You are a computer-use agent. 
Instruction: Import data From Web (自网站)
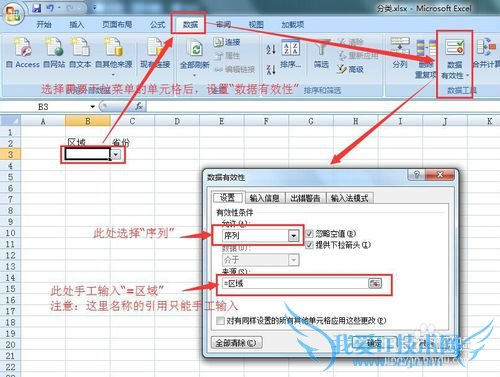pyautogui.click(x=54, y=53)
